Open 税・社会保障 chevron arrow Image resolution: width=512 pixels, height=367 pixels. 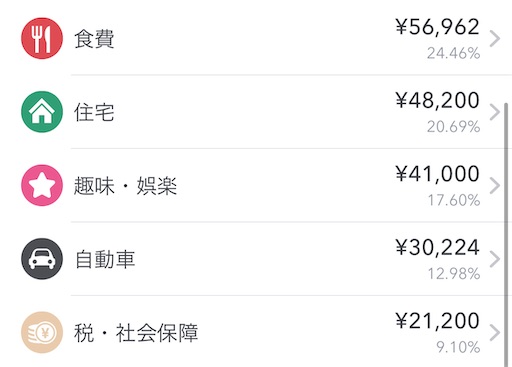[x=495, y=332]
